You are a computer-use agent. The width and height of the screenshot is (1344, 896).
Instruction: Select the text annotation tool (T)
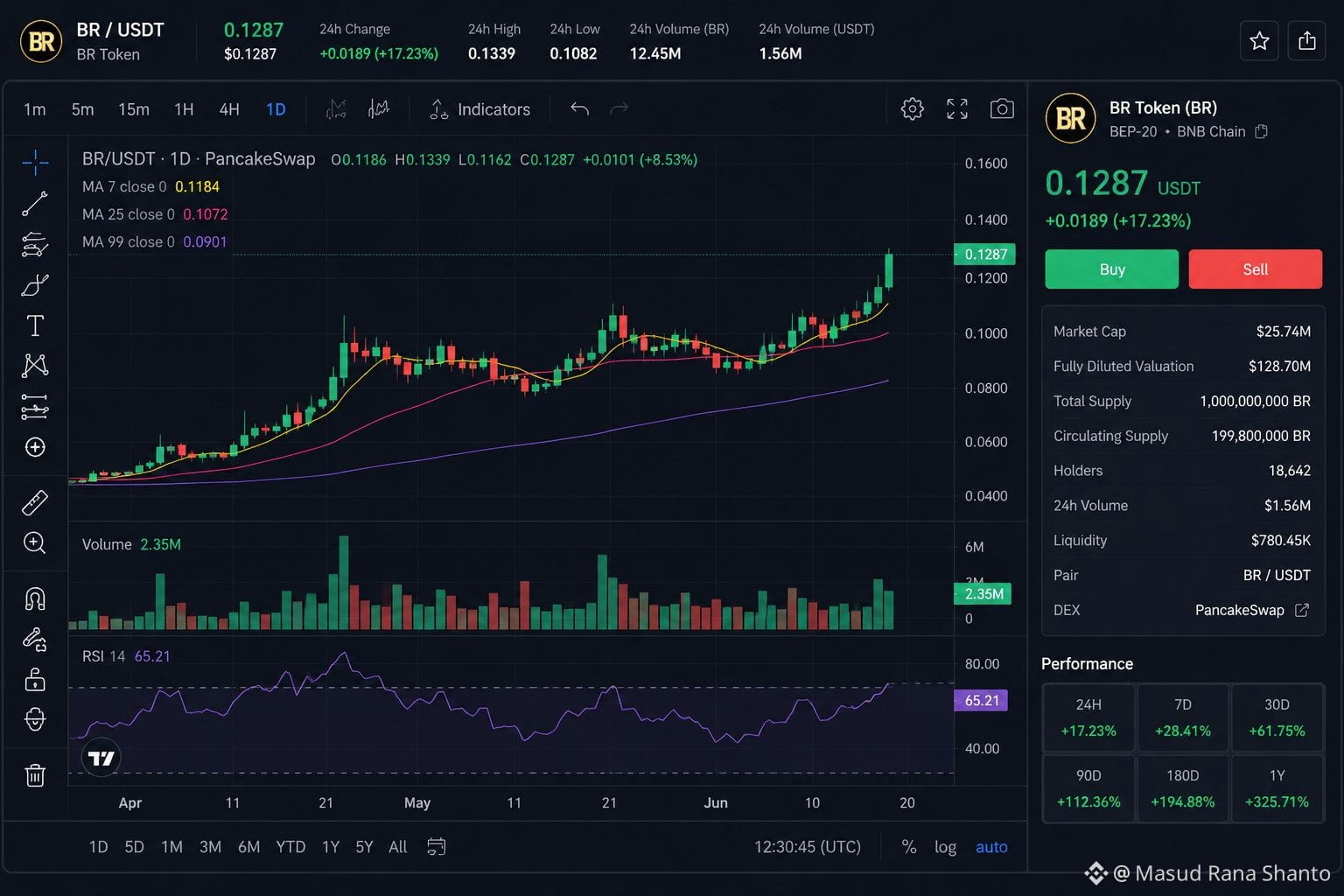click(x=35, y=325)
